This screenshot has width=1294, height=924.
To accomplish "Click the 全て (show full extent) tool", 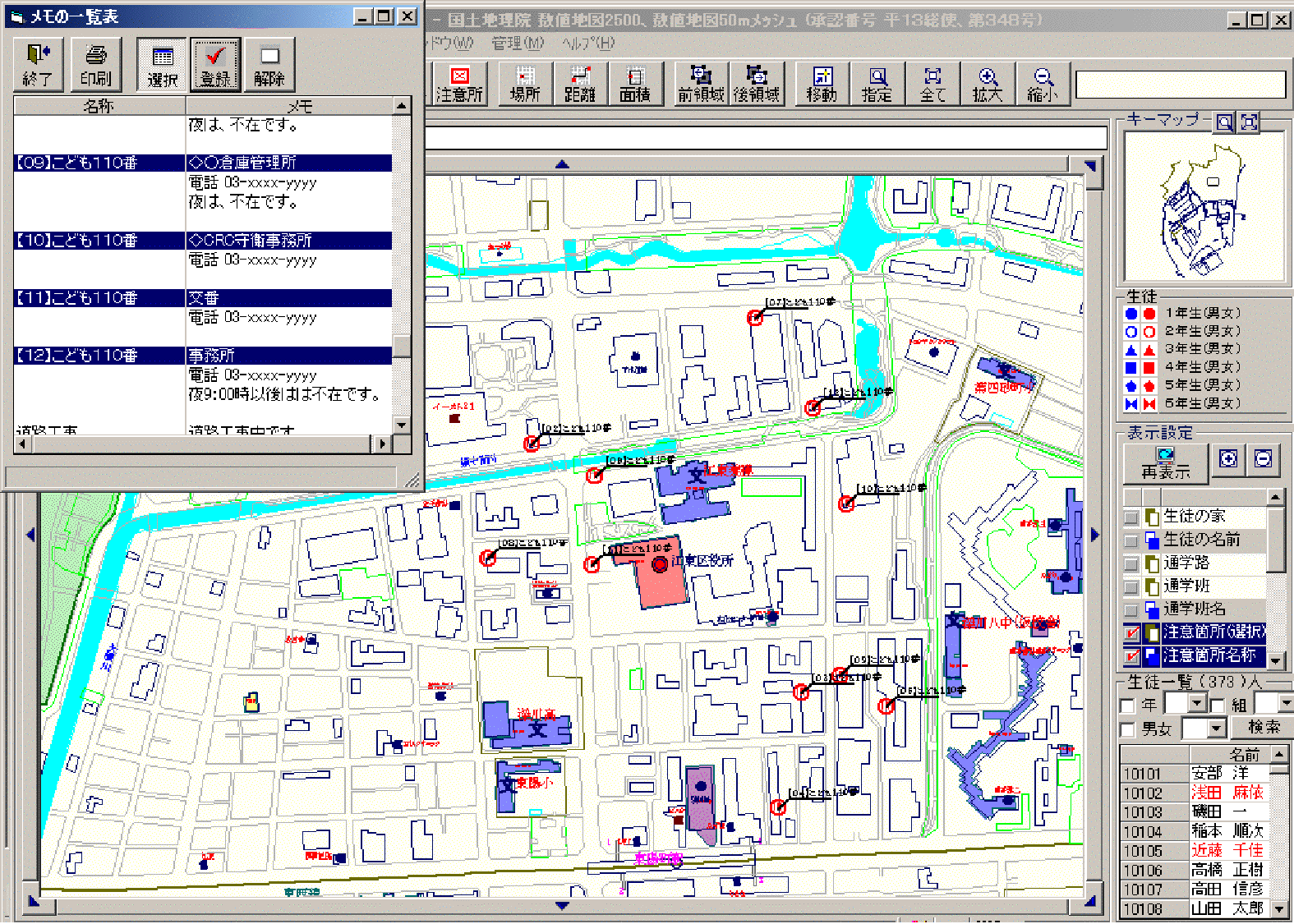I will click(x=933, y=85).
